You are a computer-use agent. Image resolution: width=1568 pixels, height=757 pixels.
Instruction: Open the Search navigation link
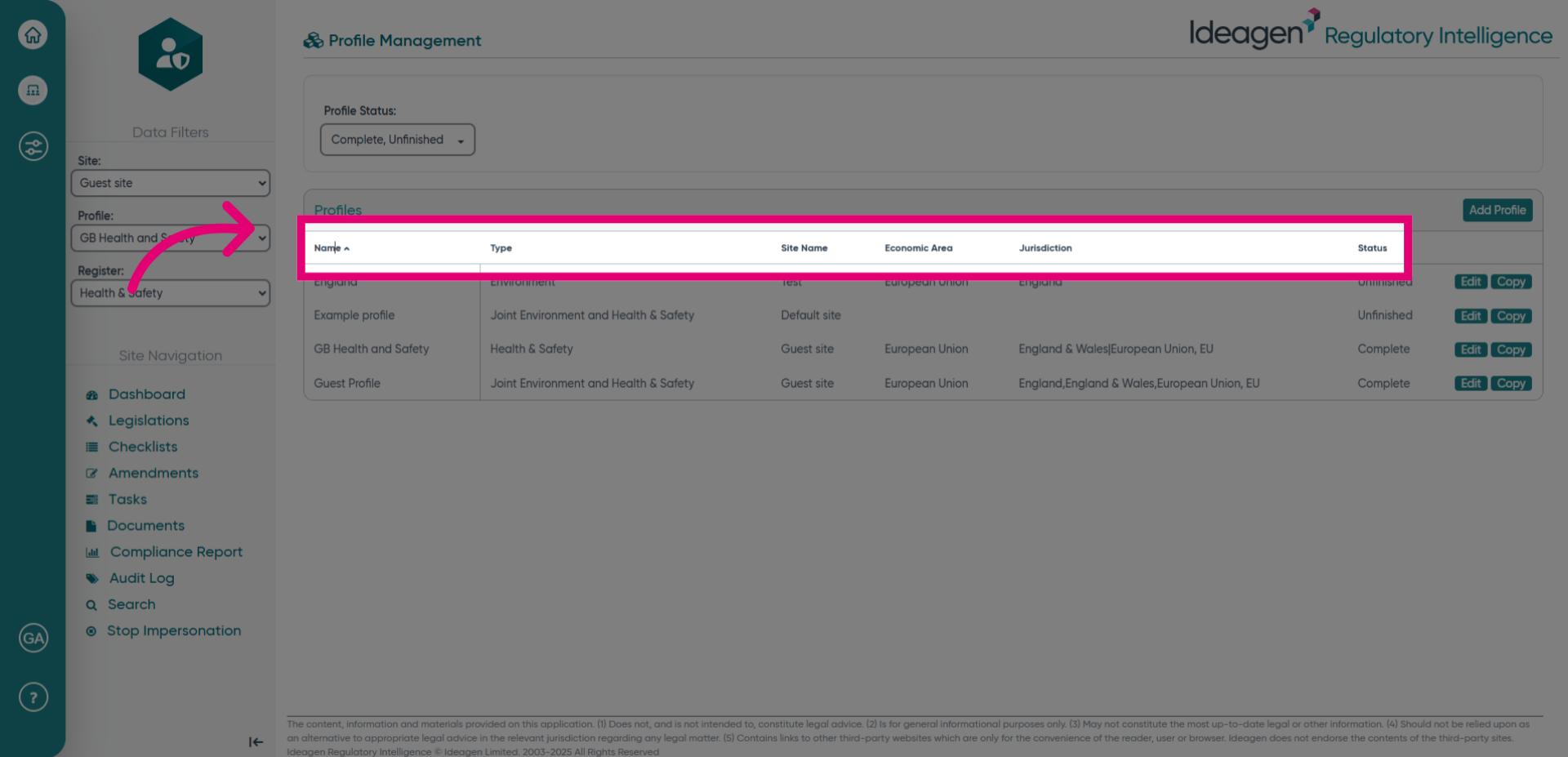tap(131, 604)
